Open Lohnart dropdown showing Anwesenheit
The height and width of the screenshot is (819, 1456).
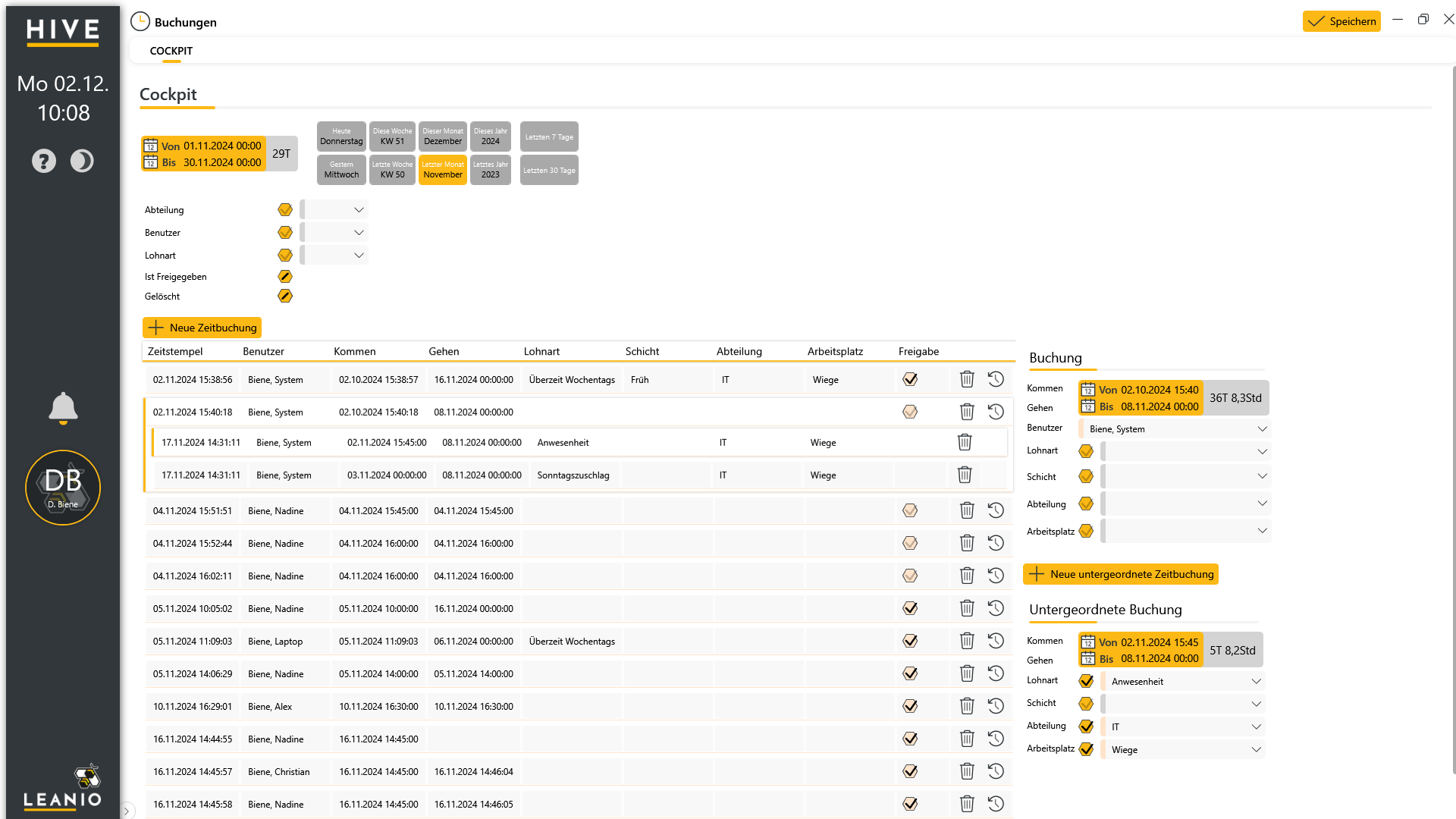coord(1183,682)
